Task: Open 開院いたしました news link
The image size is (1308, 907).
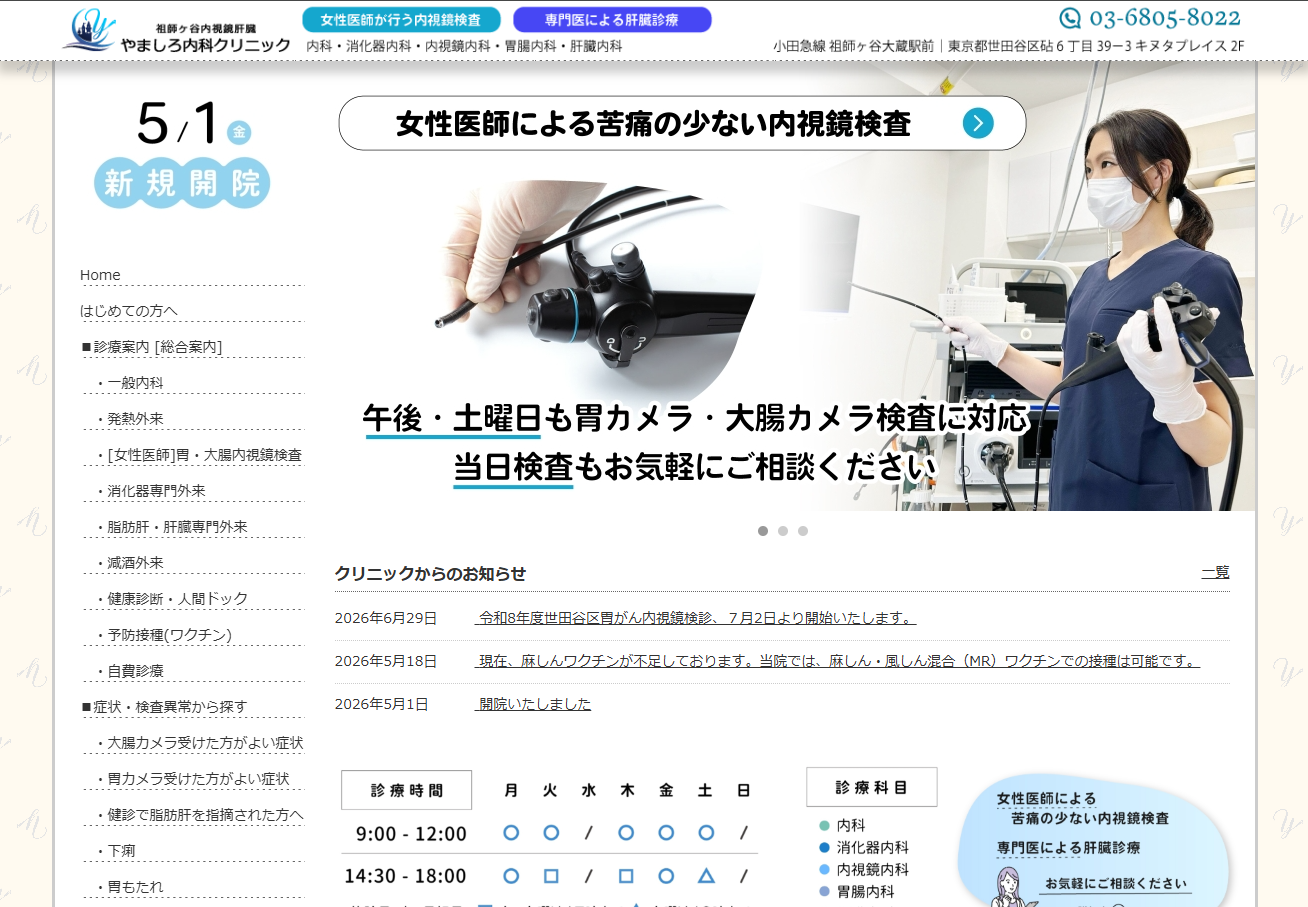Action: pos(533,704)
